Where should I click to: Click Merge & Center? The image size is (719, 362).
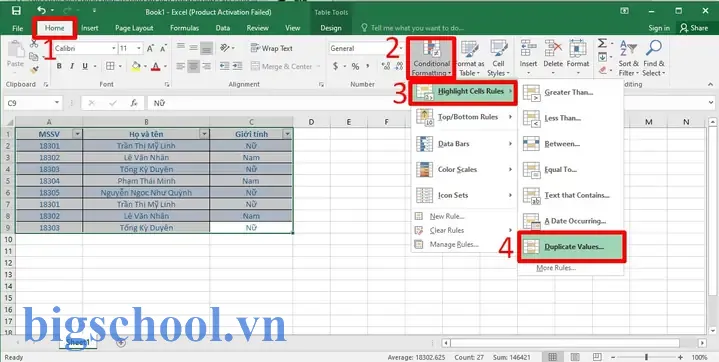(282, 67)
